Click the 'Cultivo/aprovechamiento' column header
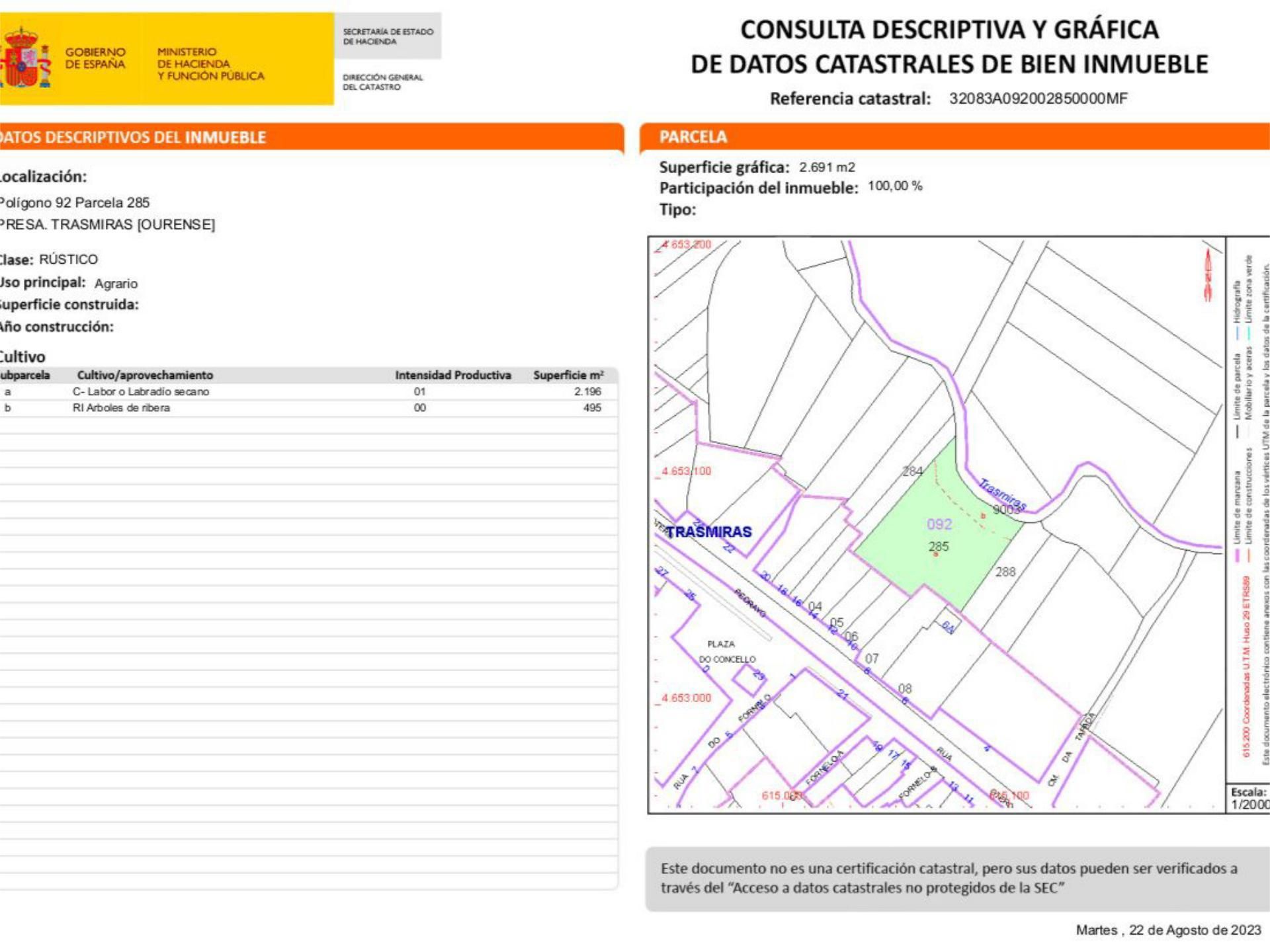 (x=145, y=376)
